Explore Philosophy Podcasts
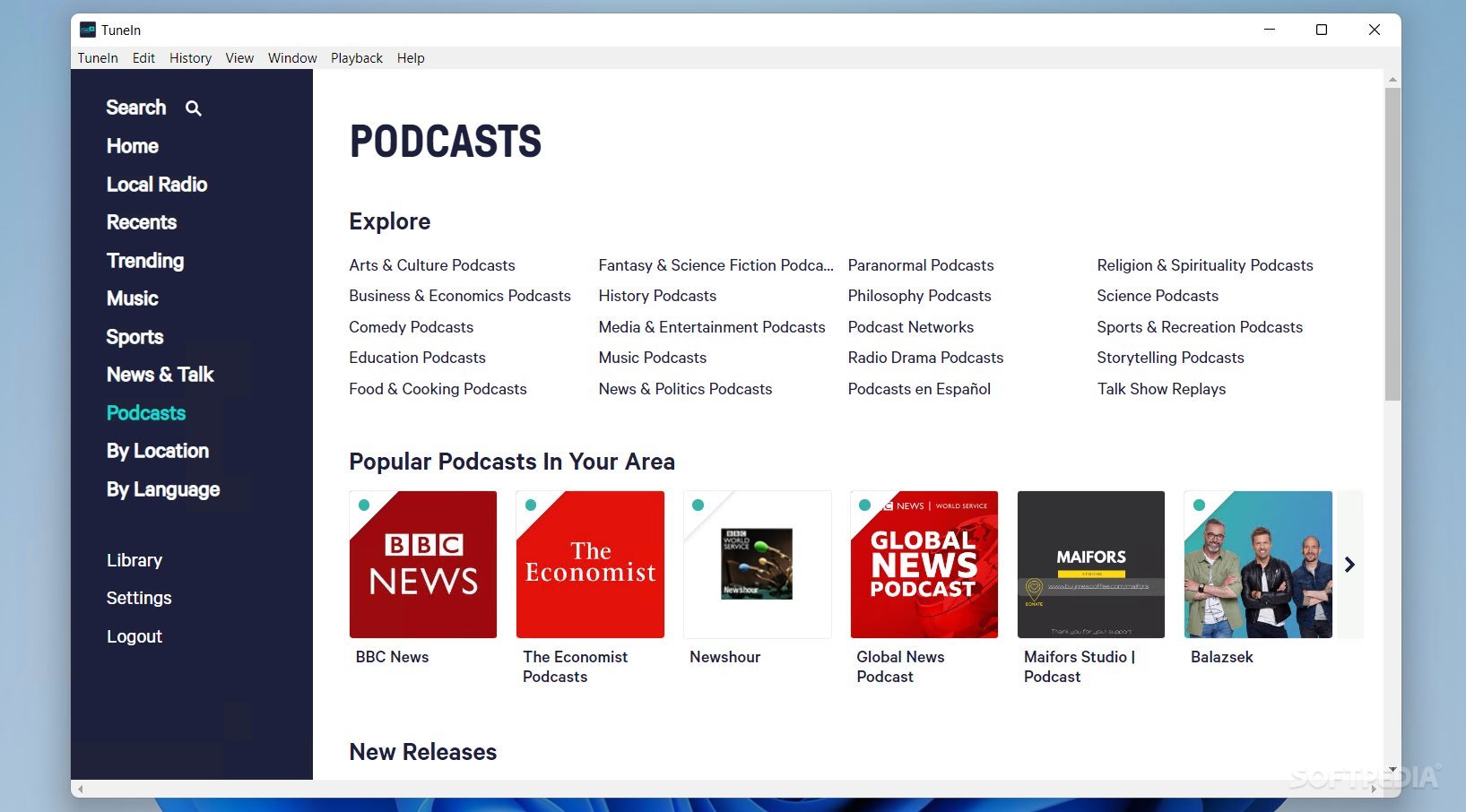Viewport: 1466px width, 812px height. 920,296
